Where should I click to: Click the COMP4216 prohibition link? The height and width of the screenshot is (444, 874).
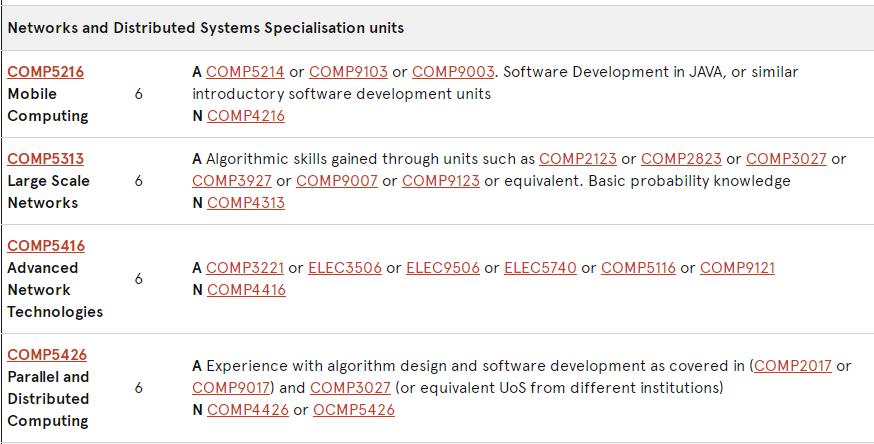click(x=245, y=116)
